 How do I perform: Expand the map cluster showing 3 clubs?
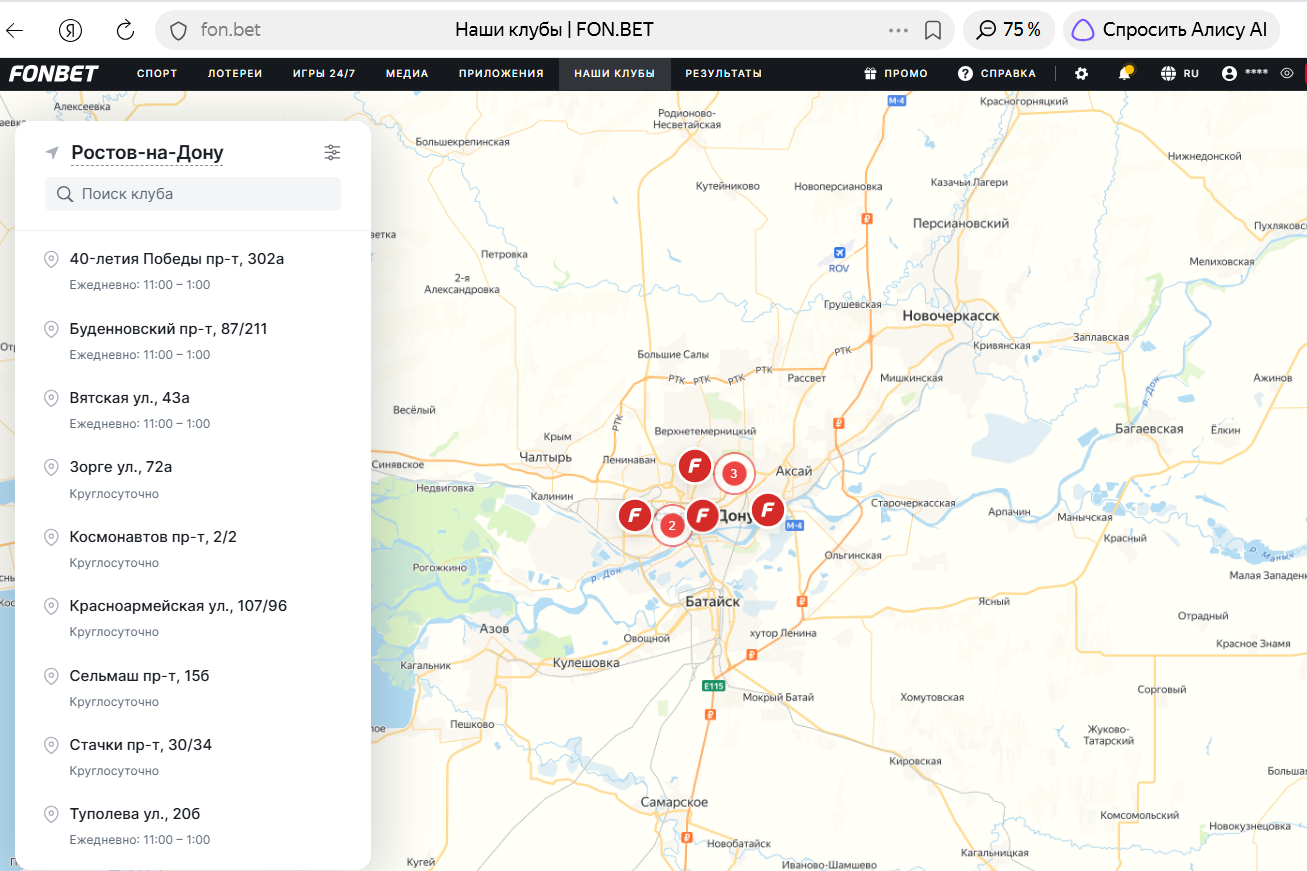pos(734,473)
